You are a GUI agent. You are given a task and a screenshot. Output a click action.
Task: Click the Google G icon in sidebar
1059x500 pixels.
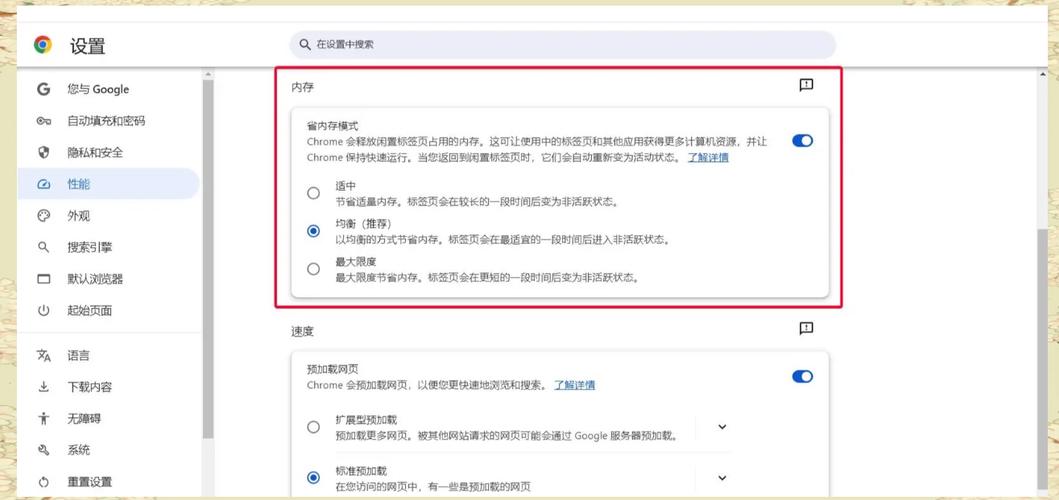(43, 89)
